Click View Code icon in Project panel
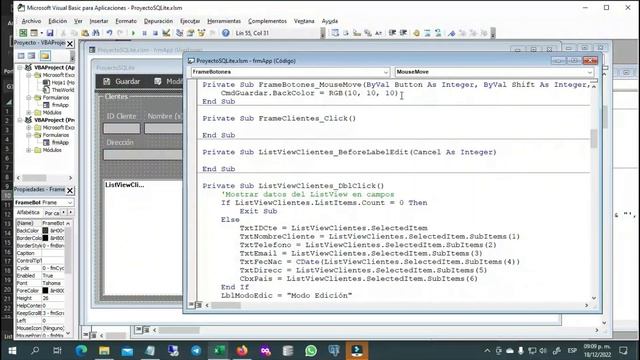This screenshot has width=640, height=360. click(21, 56)
